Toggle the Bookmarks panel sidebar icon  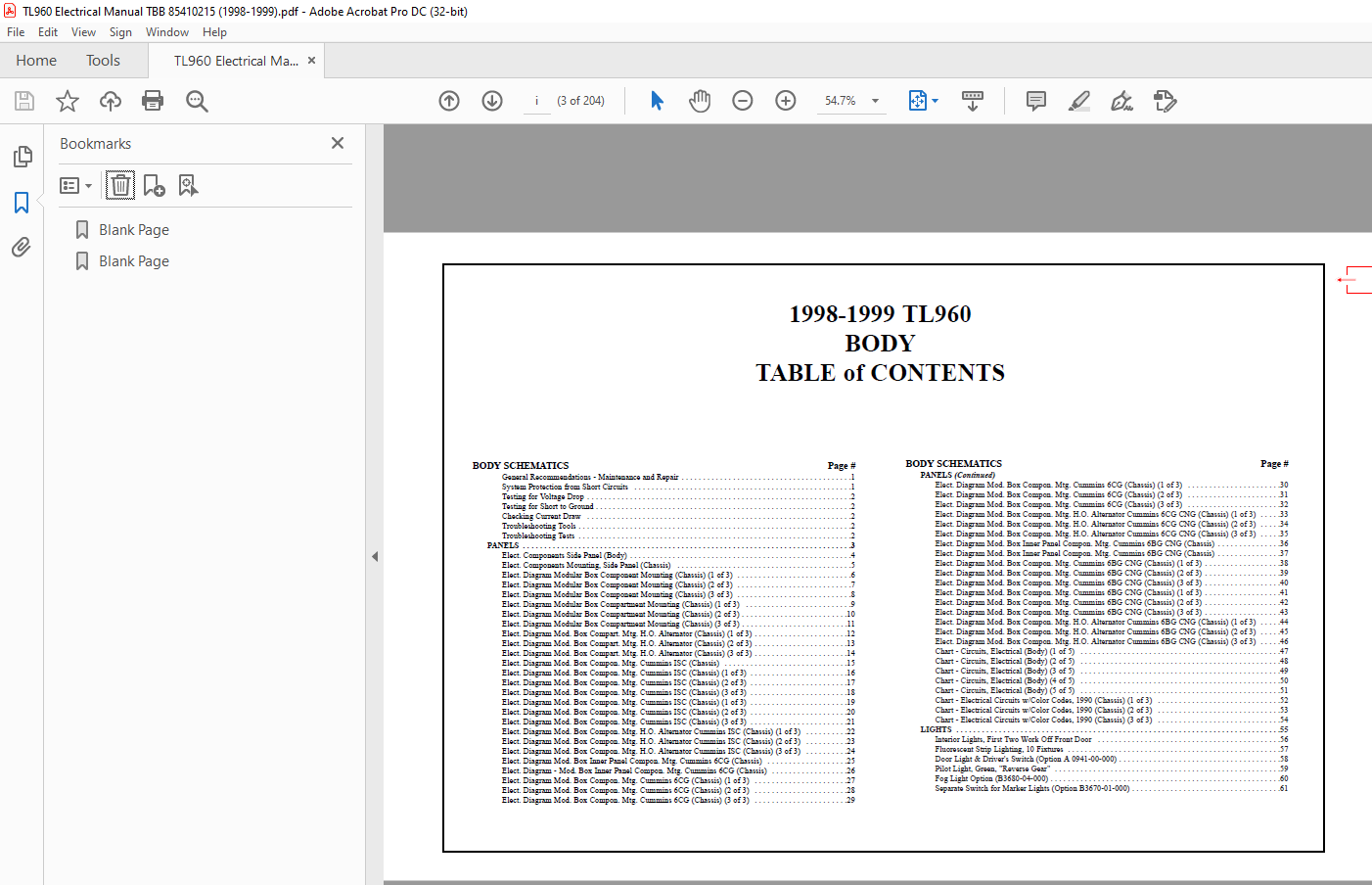[22, 203]
